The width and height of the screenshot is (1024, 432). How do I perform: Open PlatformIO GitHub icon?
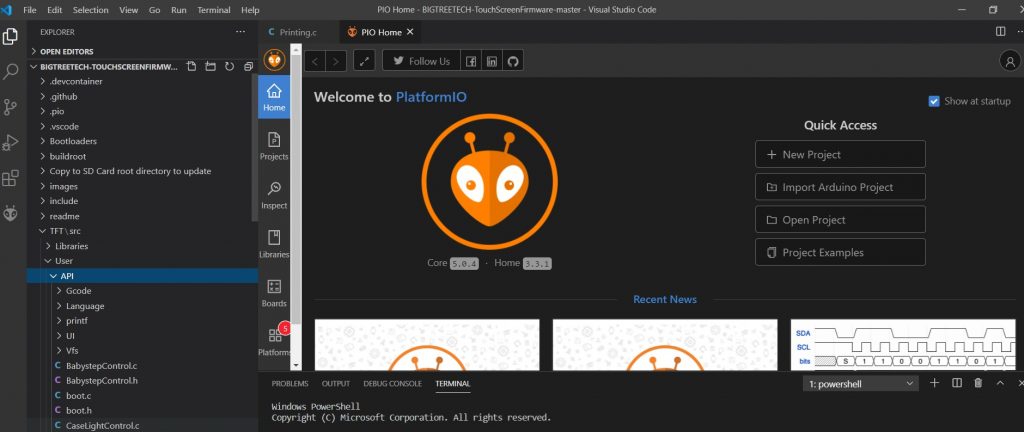pyautogui.click(x=513, y=61)
